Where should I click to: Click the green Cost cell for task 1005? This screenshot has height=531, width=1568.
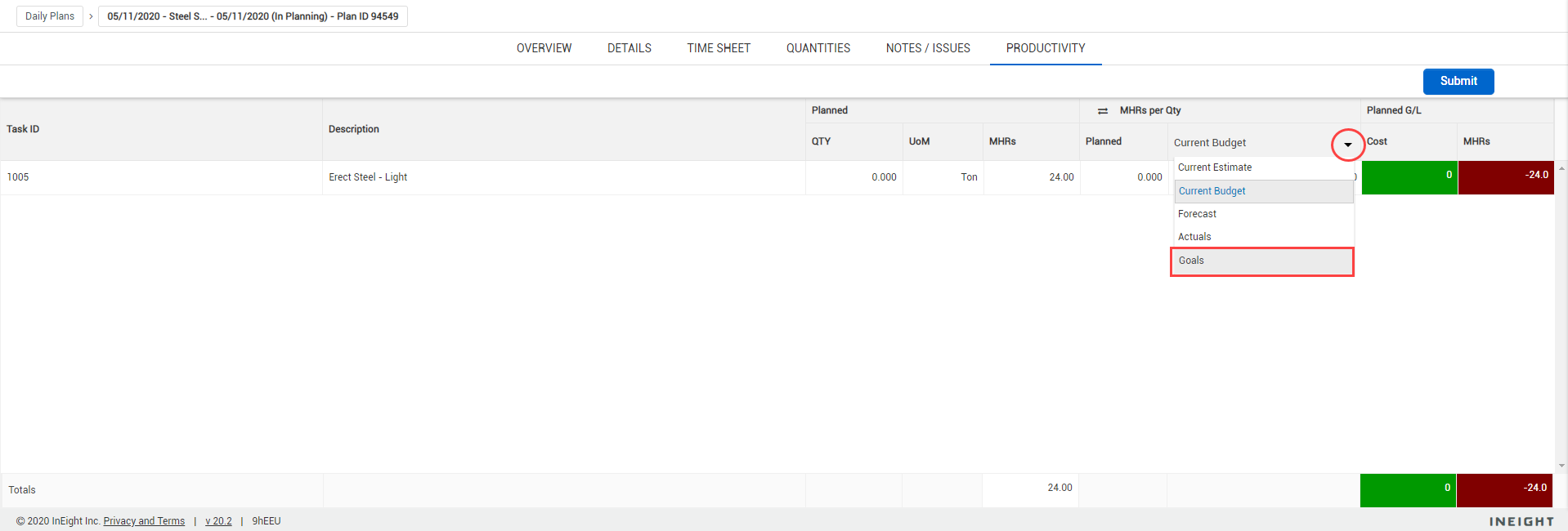tap(1409, 177)
